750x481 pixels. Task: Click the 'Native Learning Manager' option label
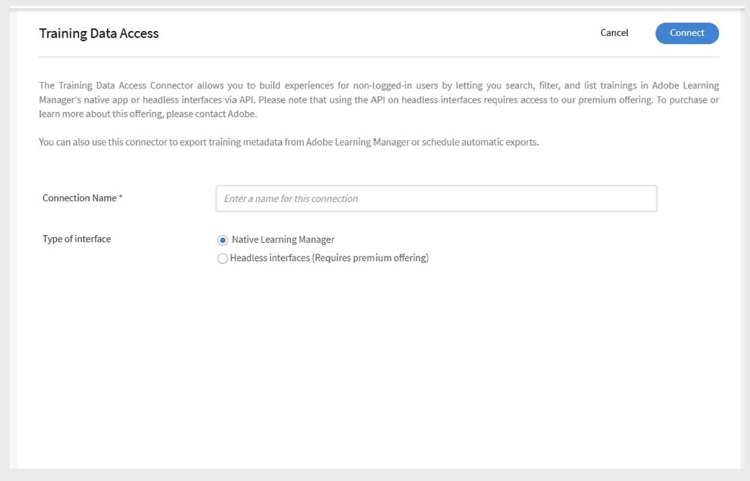(x=283, y=240)
